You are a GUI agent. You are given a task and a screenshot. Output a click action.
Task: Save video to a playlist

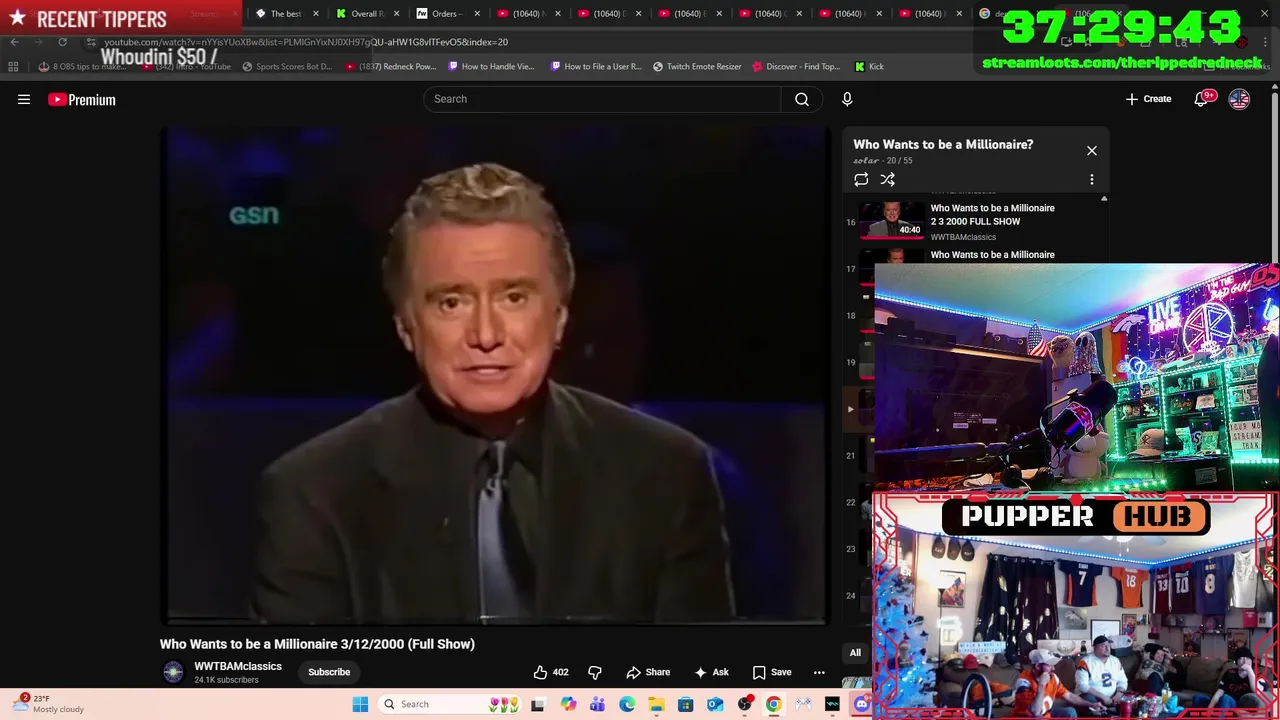coord(771,672)
